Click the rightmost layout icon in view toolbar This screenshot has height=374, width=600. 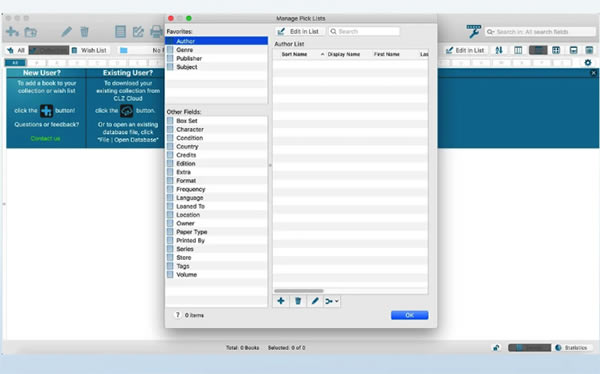(x=589, y=50)
